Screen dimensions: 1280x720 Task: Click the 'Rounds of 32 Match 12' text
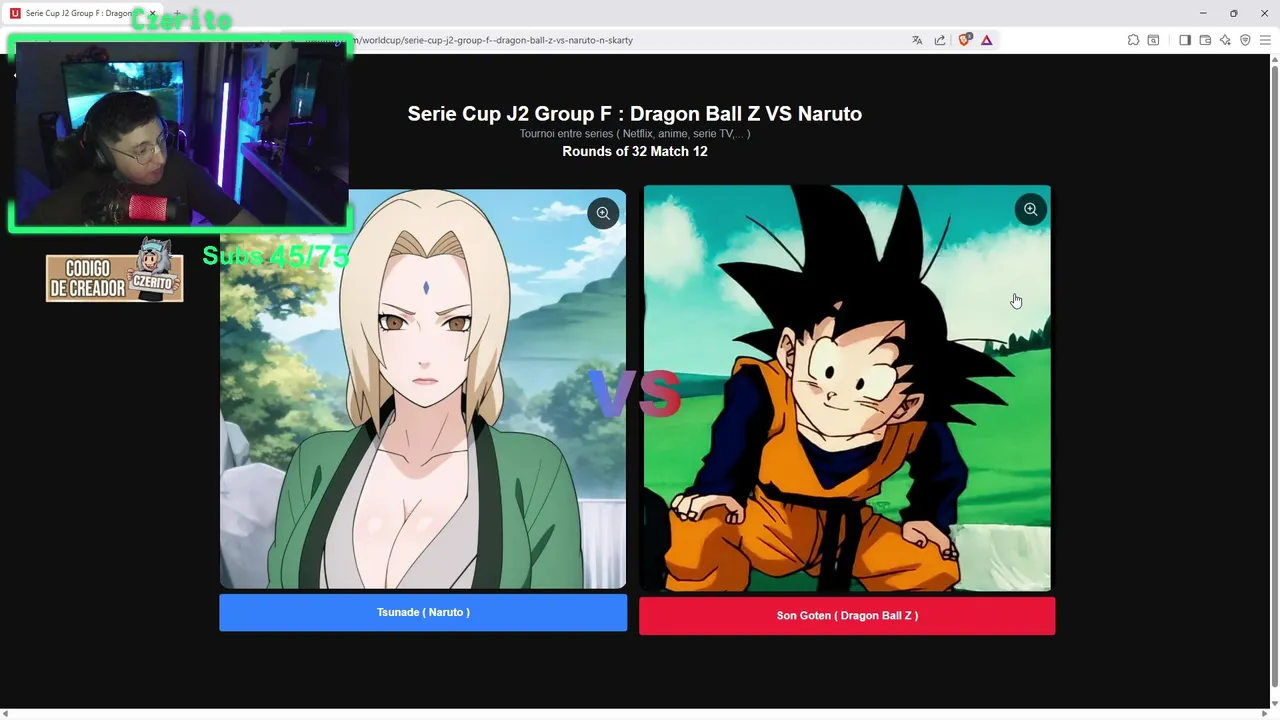coord(634,151)
